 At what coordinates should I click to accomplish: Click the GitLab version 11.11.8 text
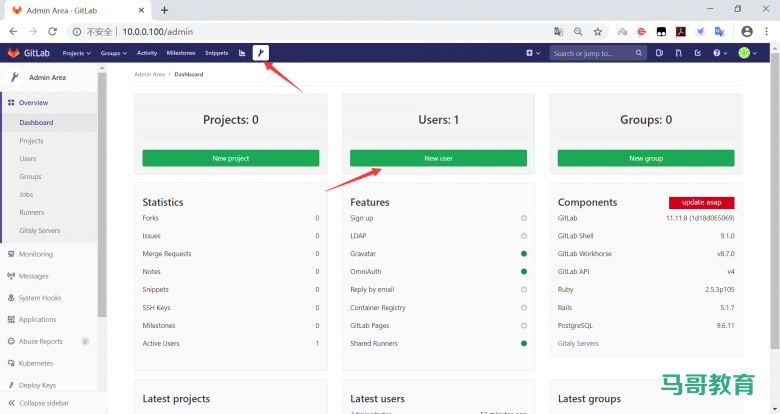click(x=700, y=218)
